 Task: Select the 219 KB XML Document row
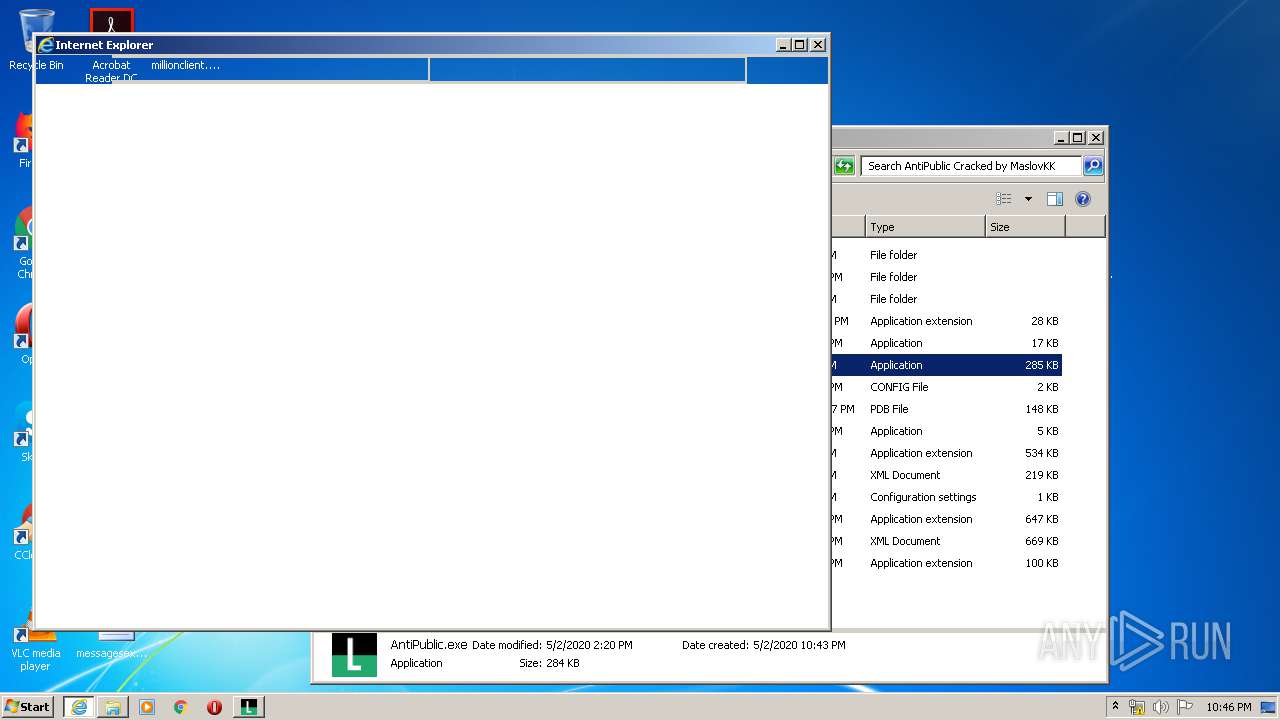[x=946, y=475]
